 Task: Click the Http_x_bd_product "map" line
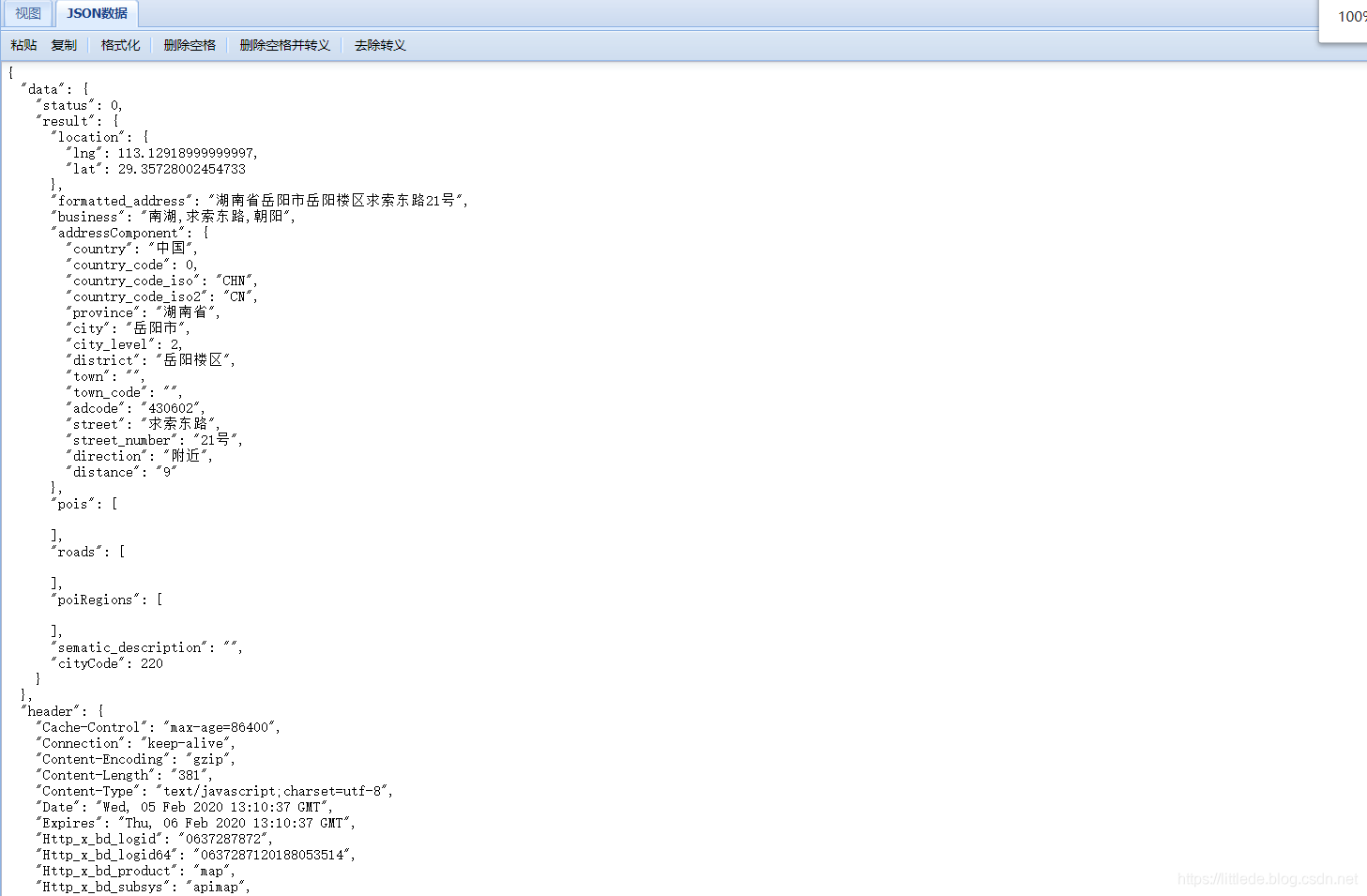point(136,872)
